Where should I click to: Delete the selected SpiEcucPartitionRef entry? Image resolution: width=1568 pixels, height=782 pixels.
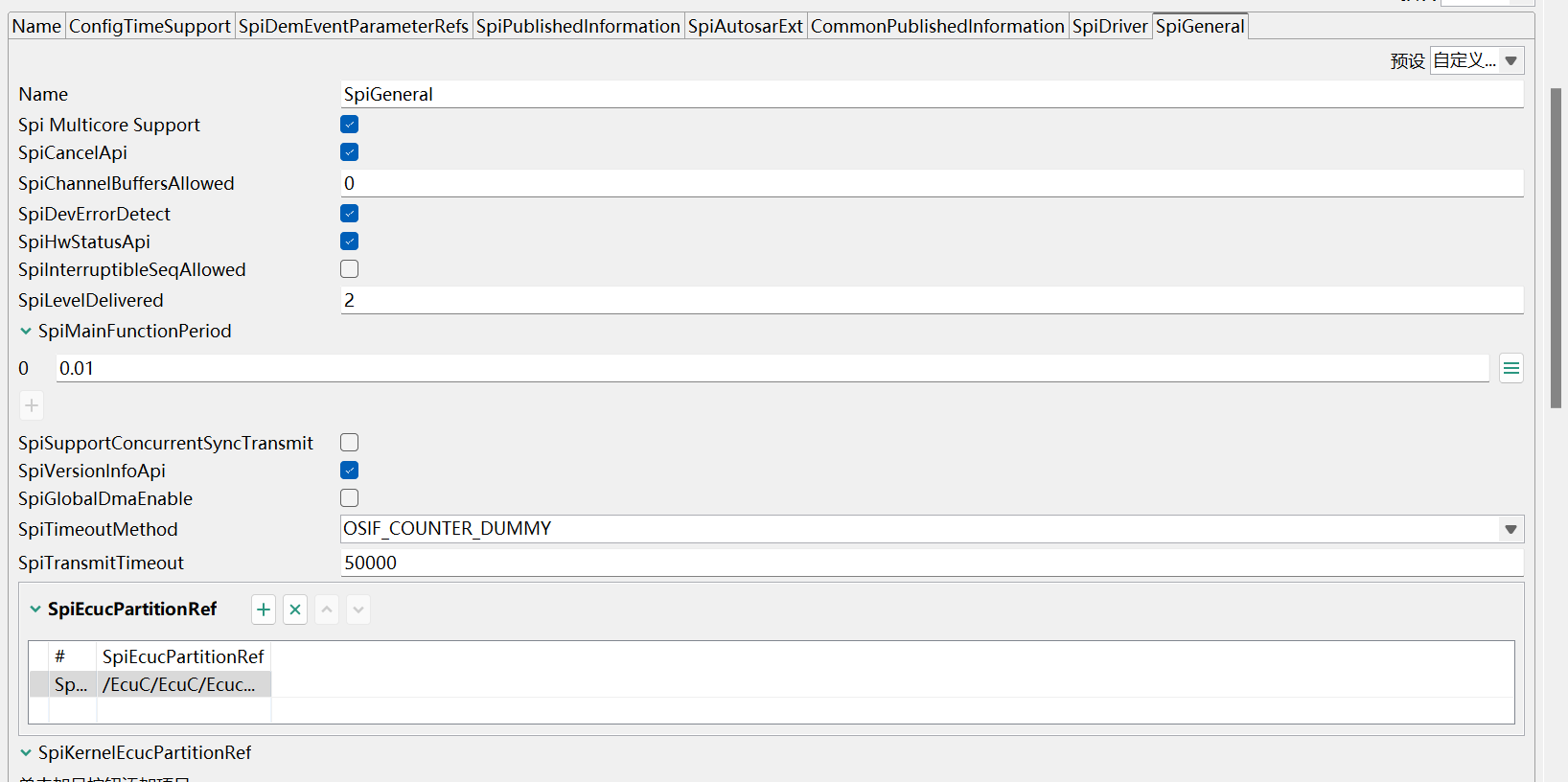[295, 609]
